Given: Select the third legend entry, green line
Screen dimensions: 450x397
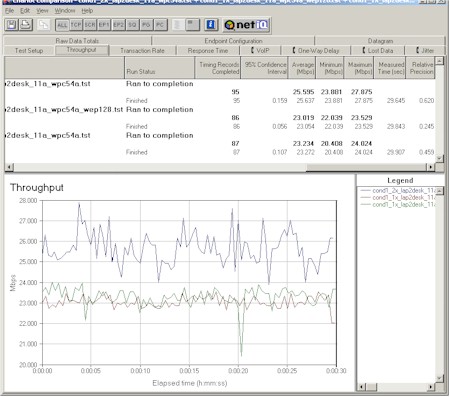Looking at the screenshot, I should pyautogui.click(x=398, y=204).
